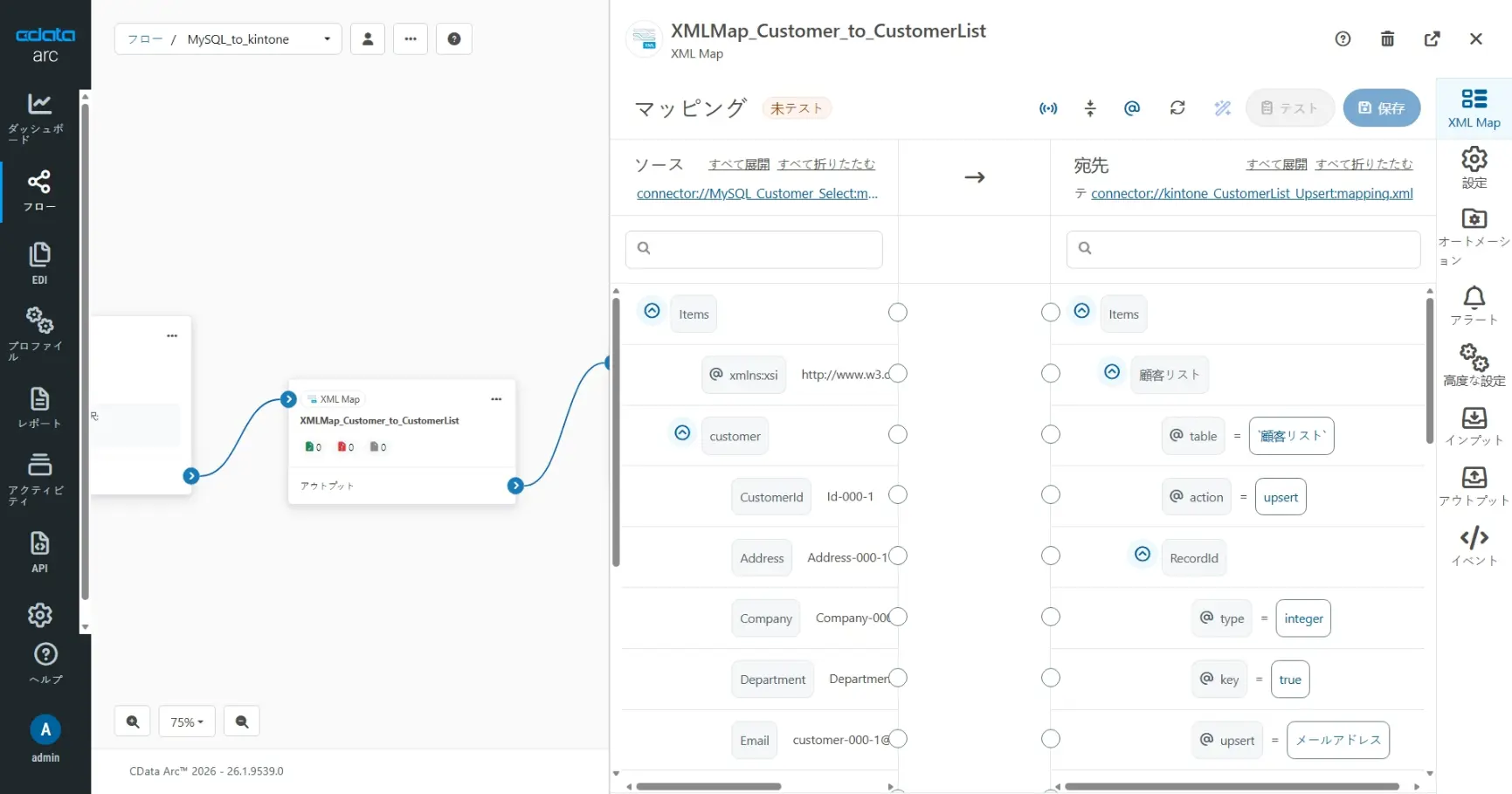Open the settings gear in left sidebar
Viewport: 1512px width, 794px height.
pos(40,615)
